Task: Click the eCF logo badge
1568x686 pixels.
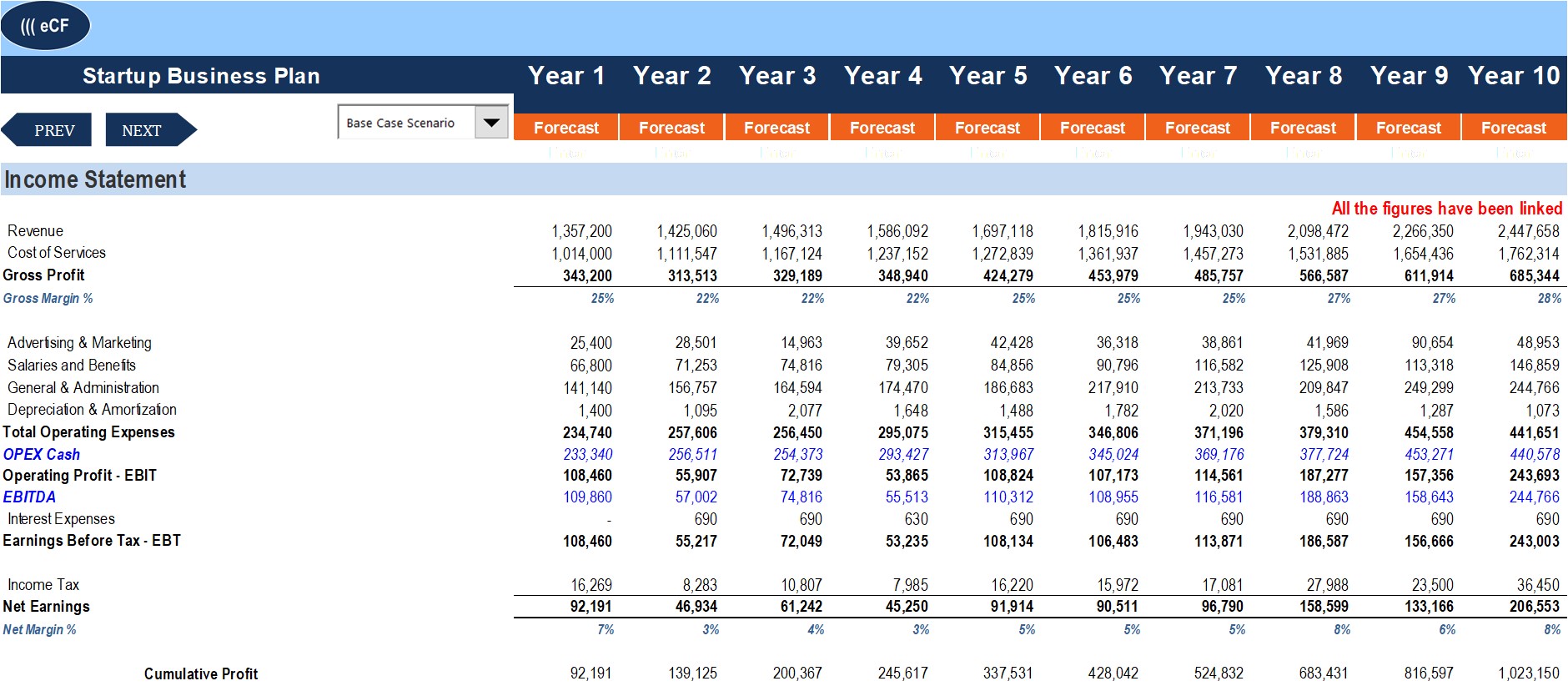Action: (x=45, y=26)
